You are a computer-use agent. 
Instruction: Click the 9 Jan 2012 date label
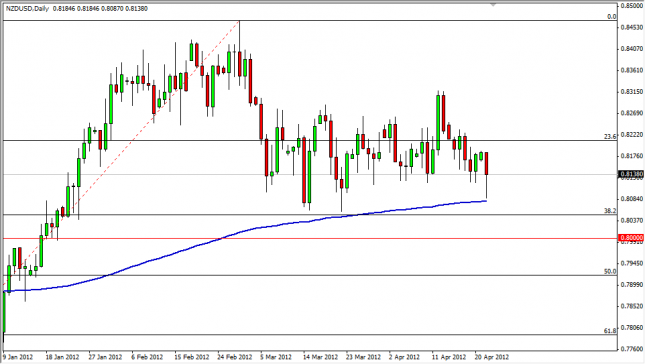18,357
